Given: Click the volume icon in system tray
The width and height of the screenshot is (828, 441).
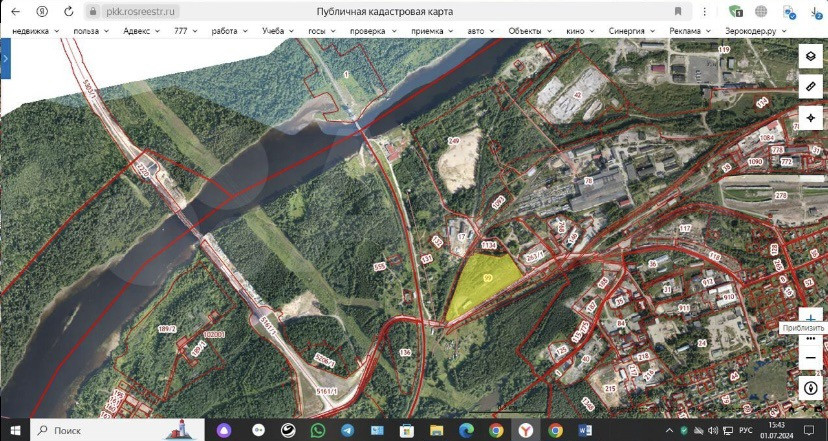Looking at the screenshot, I should [x=712, y=430].
